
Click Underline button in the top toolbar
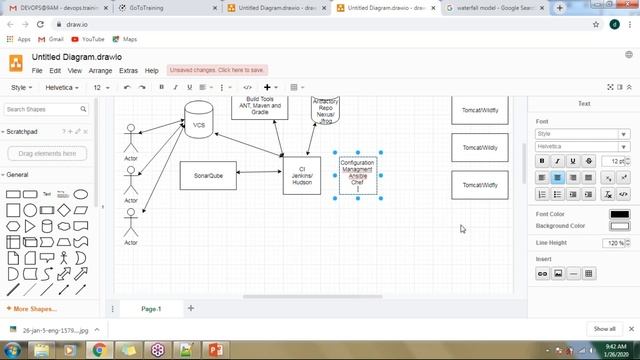tap(189, 87)
